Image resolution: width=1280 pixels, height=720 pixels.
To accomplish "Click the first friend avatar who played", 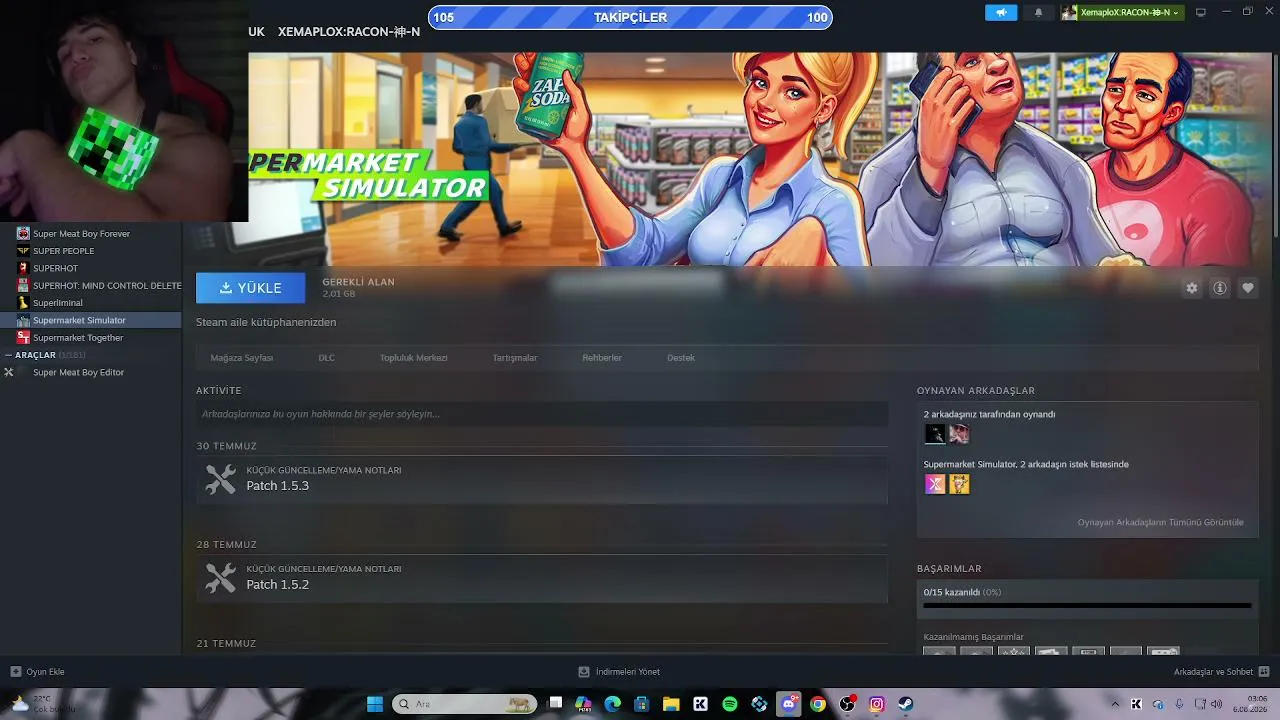I will coord(935,434).
